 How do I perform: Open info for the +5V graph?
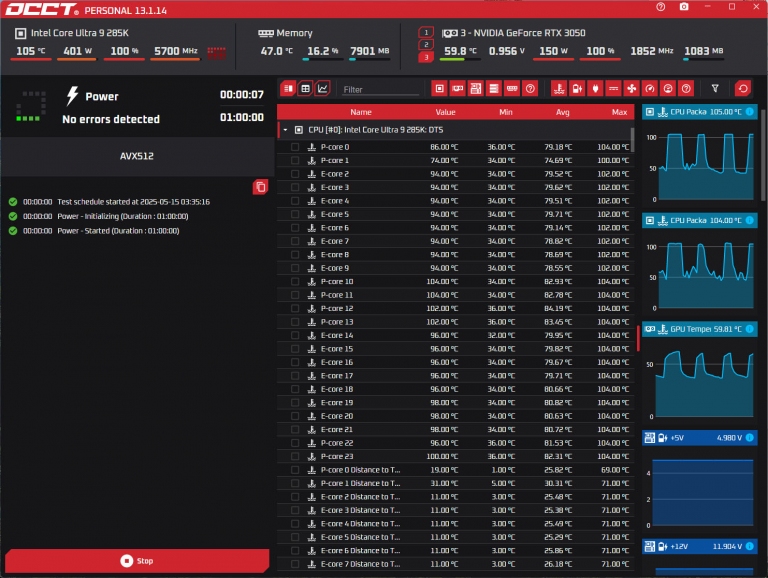coord(749,438)
